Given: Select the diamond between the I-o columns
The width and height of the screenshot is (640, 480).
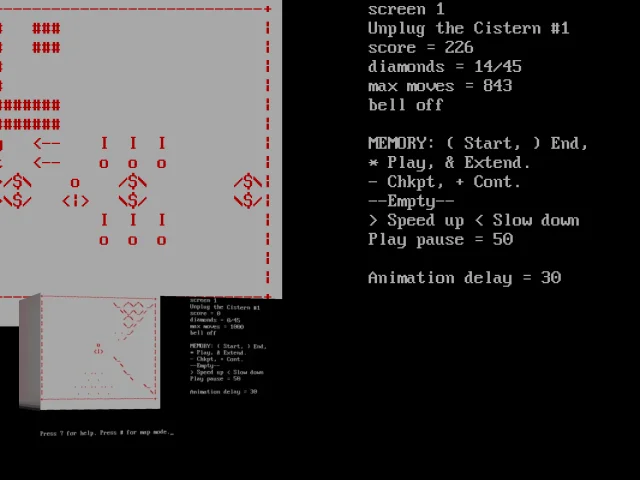Looking at the screenshot, I should coord(133,191).
